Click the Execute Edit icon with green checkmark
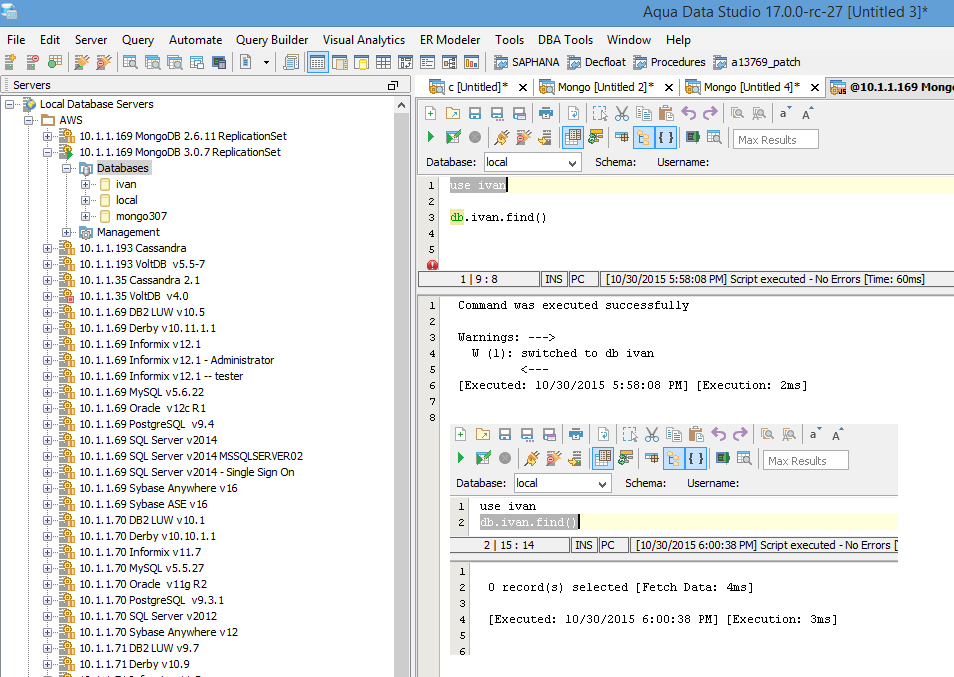The width and height of the screenshot is (954, 677). (453, 137)
